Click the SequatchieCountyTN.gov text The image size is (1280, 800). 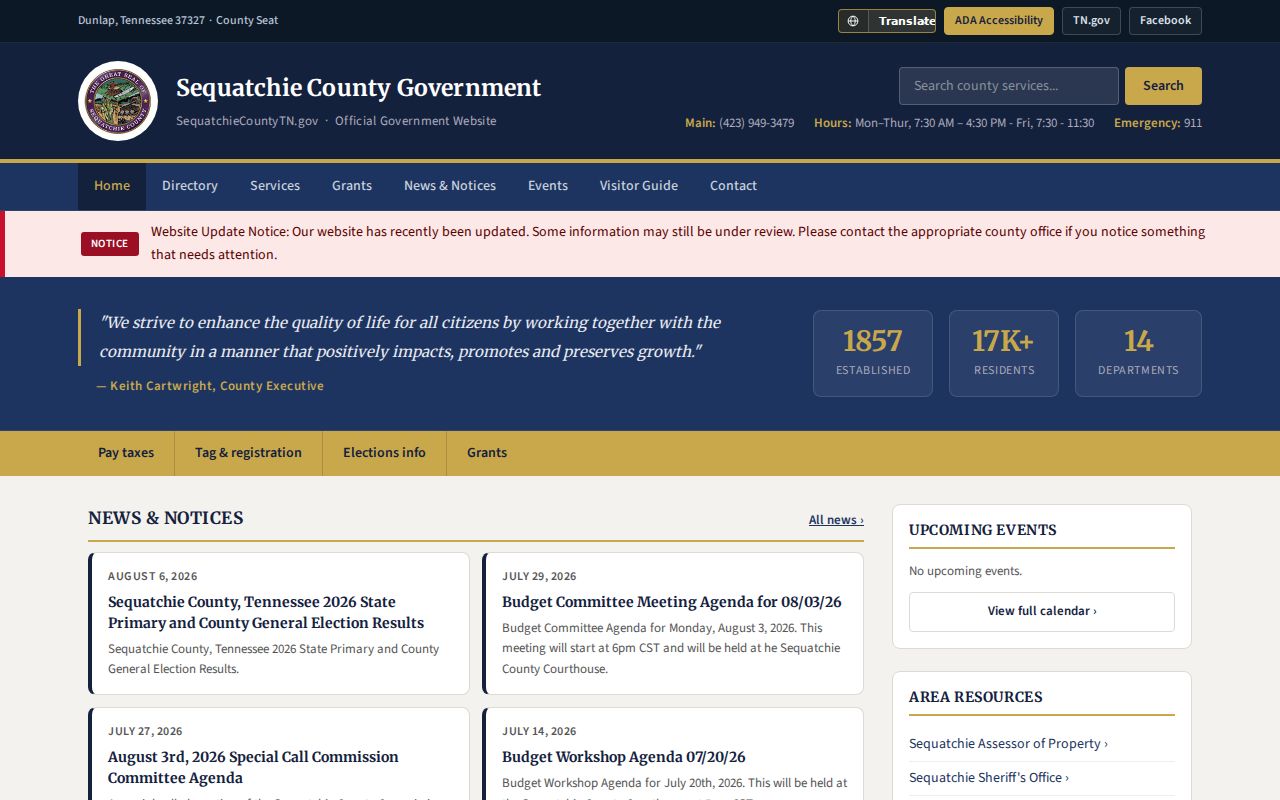coord(247,121)
